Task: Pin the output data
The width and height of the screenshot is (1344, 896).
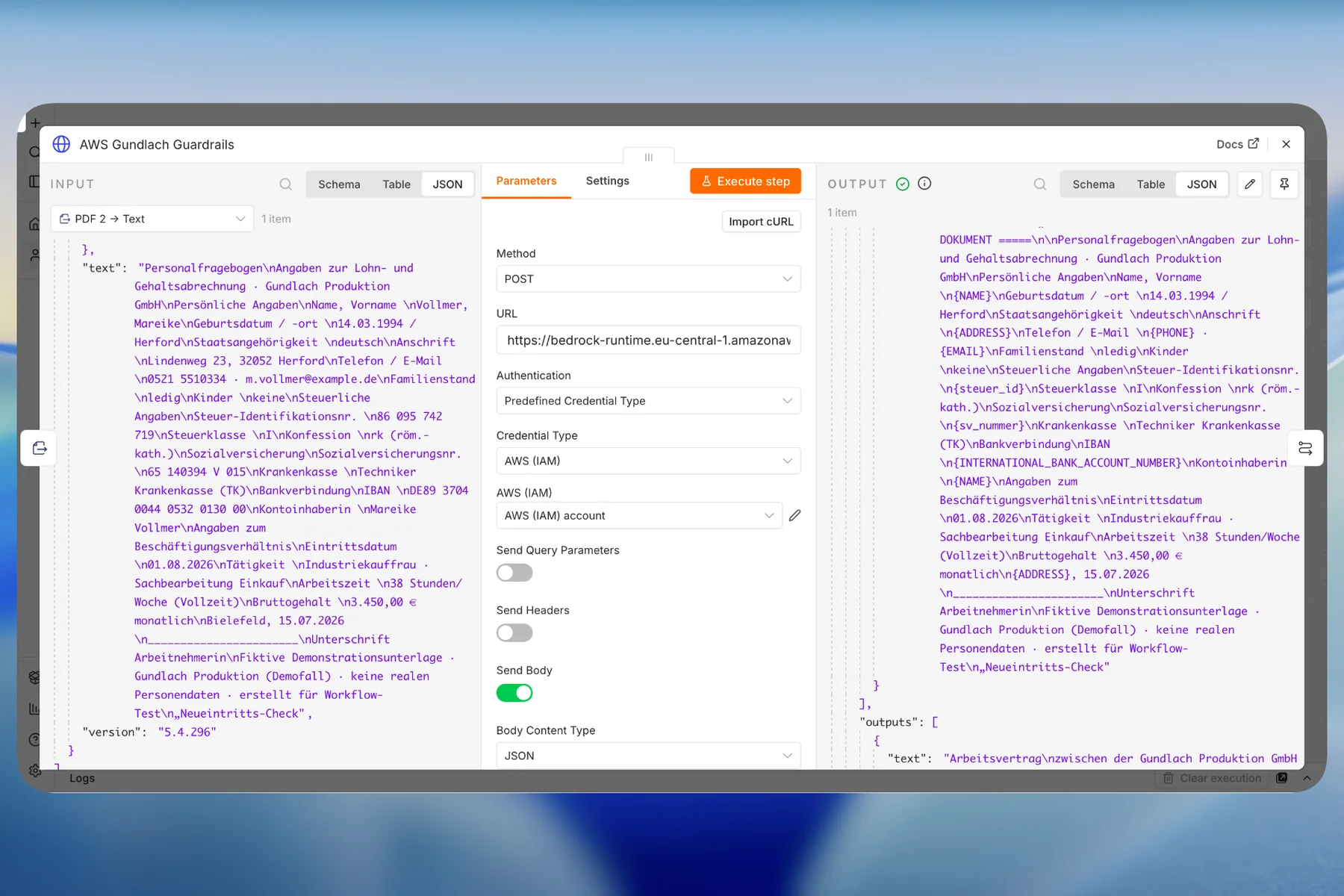Action: tap(1284, 184)
